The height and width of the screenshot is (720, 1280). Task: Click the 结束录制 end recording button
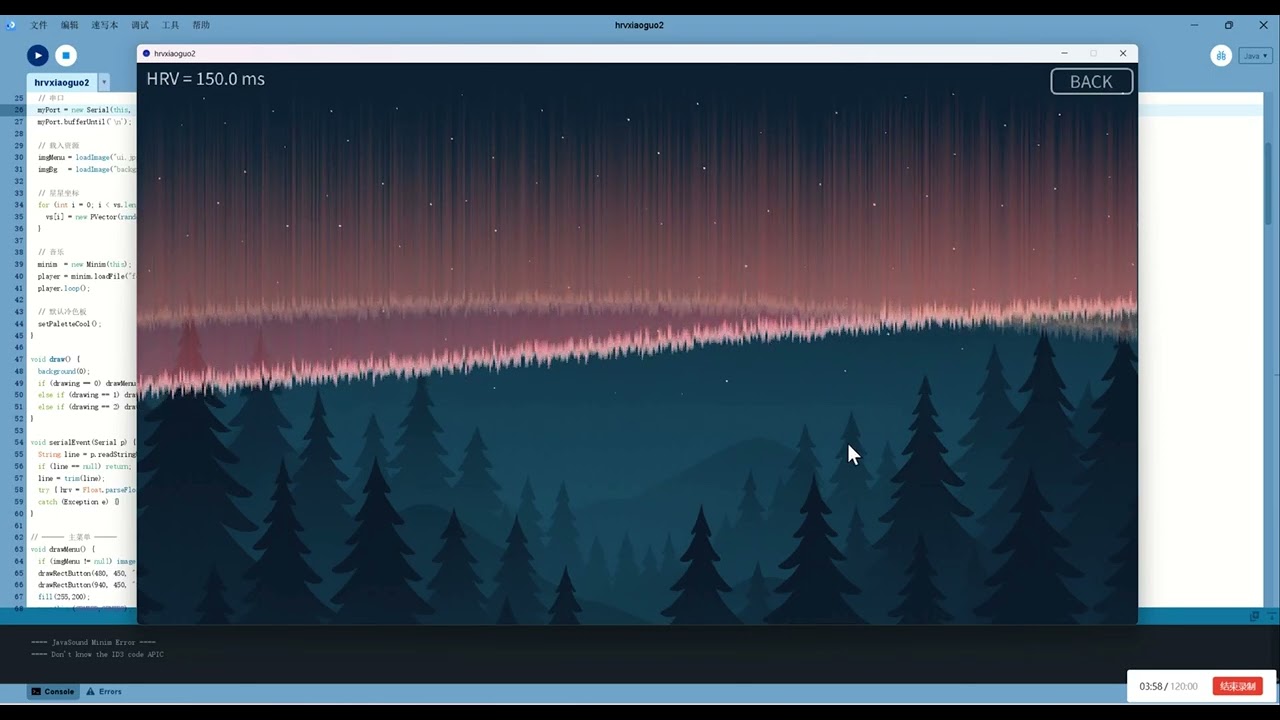(x=1237, y=686)
